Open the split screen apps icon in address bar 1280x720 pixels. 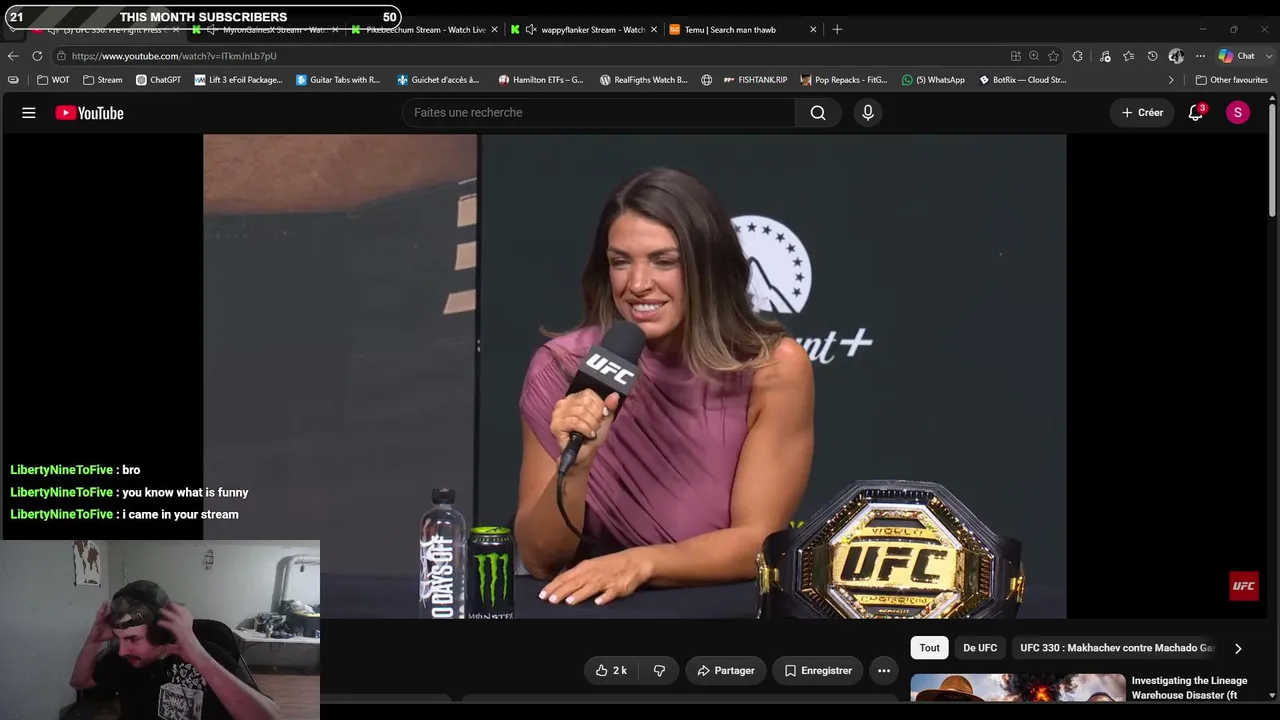(1016, 56)
